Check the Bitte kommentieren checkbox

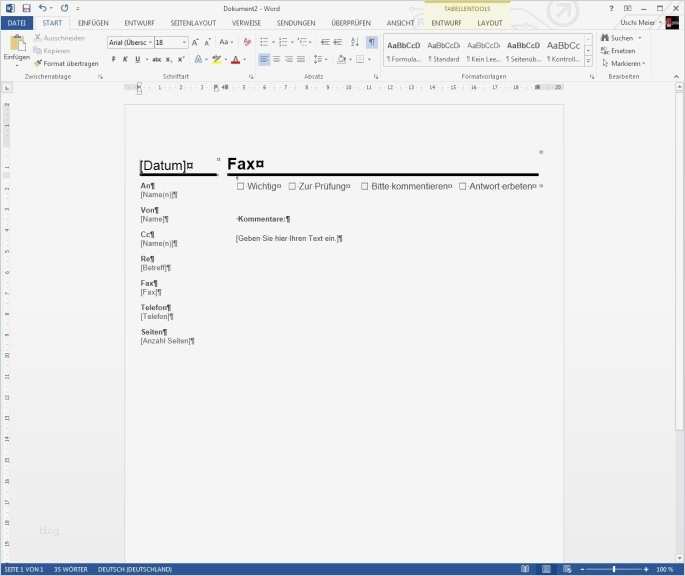click(x=364, y=187)
